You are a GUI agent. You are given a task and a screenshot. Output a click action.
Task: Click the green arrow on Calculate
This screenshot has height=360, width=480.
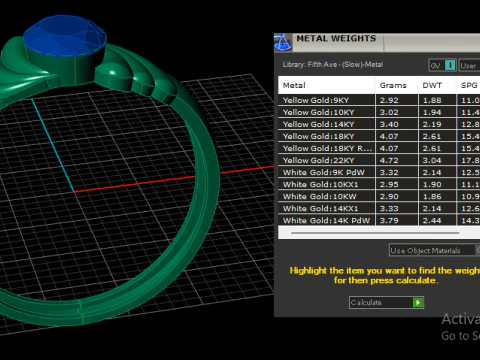click(418, 302)
